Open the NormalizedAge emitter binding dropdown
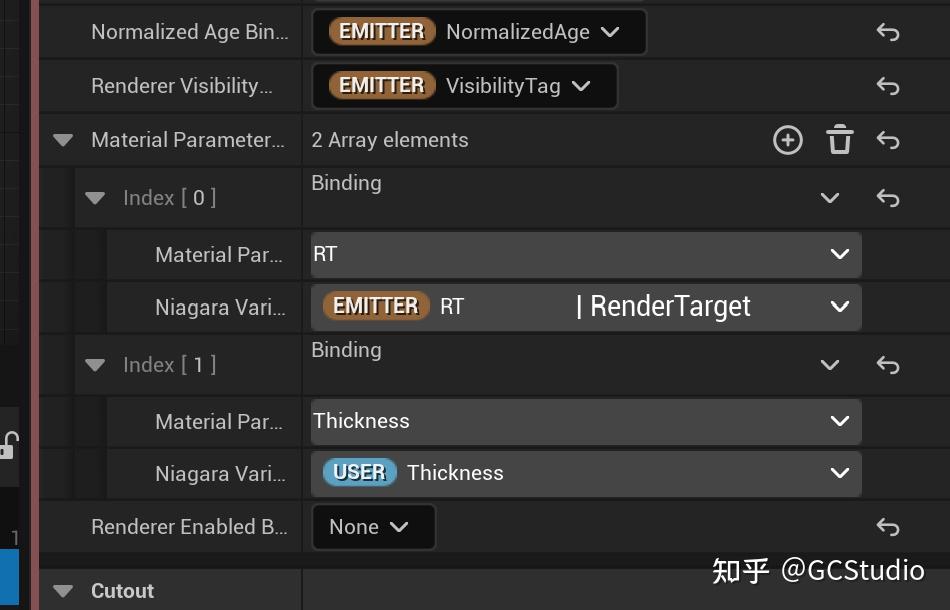Screen dimensions: 950x610 pos(610,31)
